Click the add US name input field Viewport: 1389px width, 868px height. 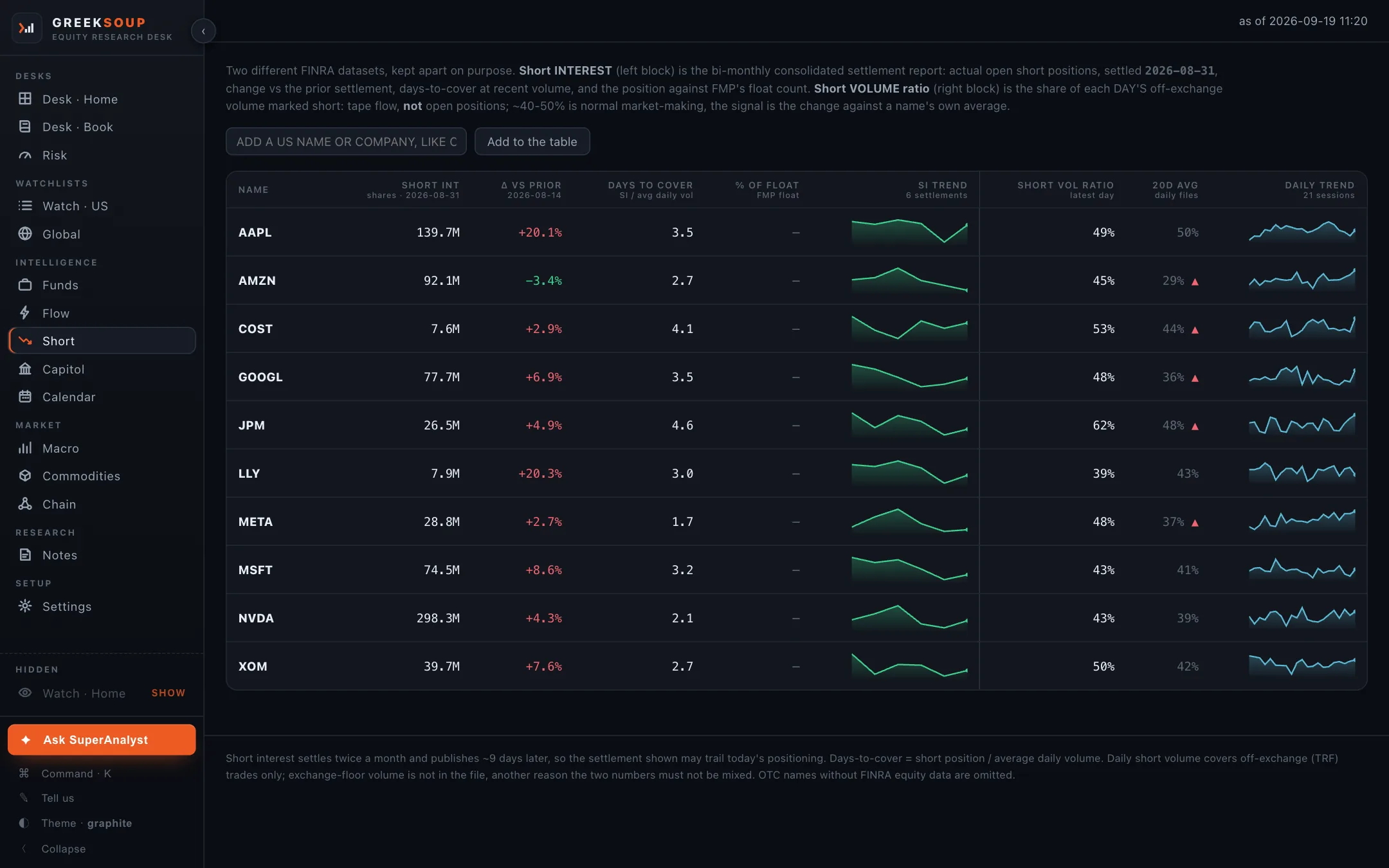346,141
